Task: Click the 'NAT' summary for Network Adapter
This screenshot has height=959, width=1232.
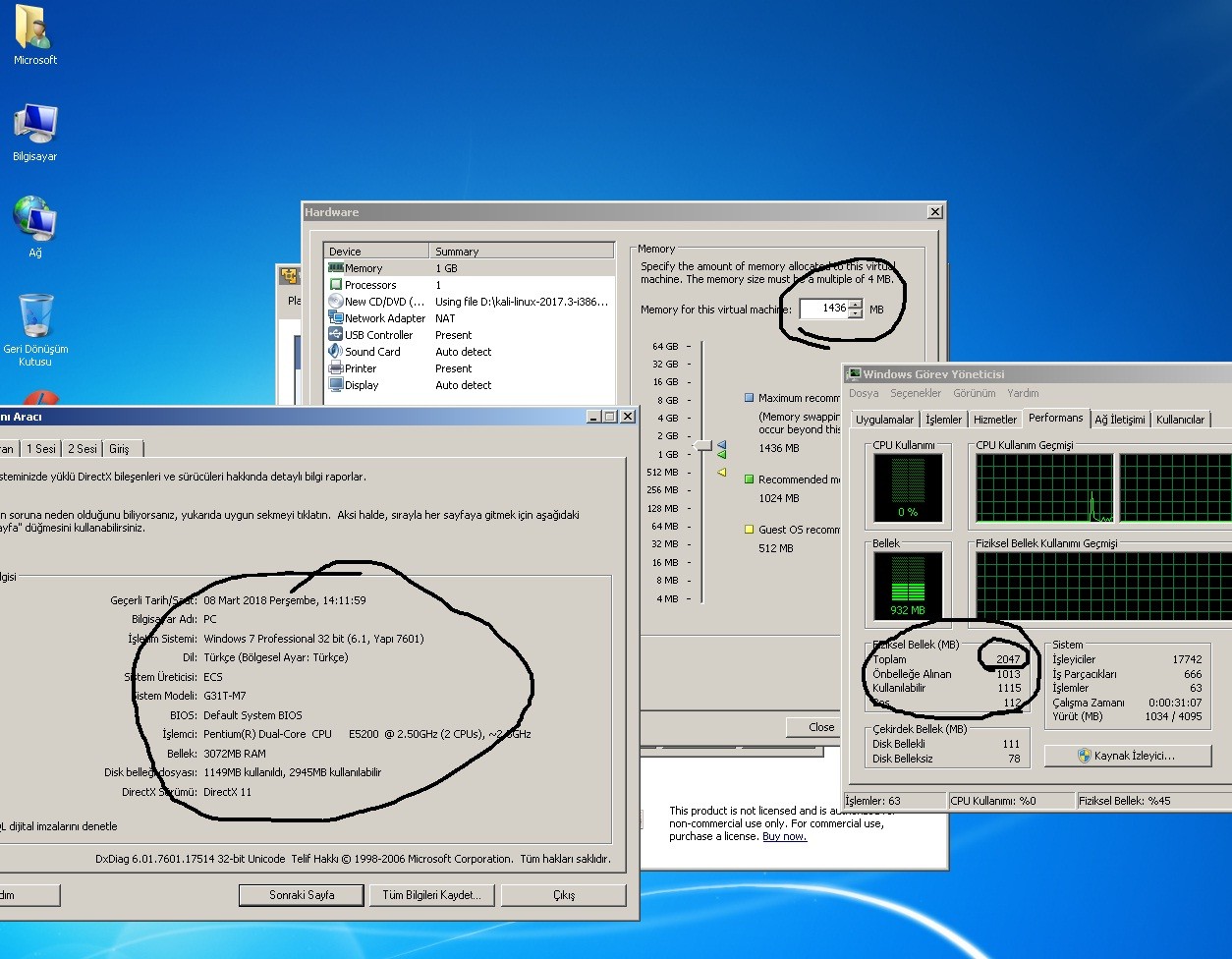Action: click(x=445, y=318)
